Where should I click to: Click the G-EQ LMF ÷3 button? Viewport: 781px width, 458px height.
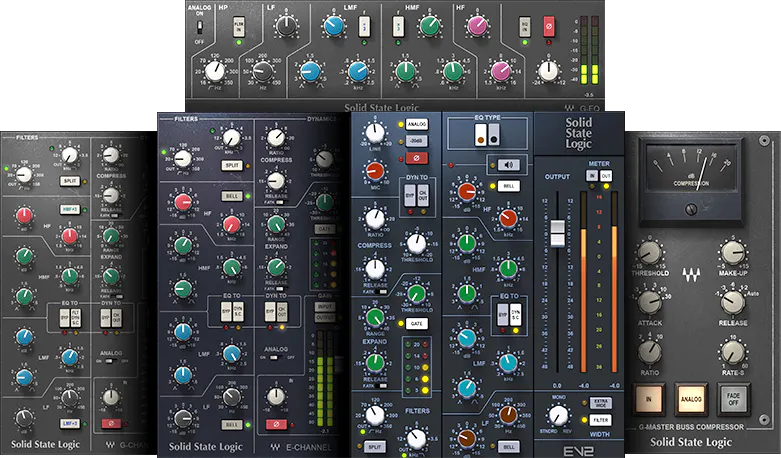(365, 27)
